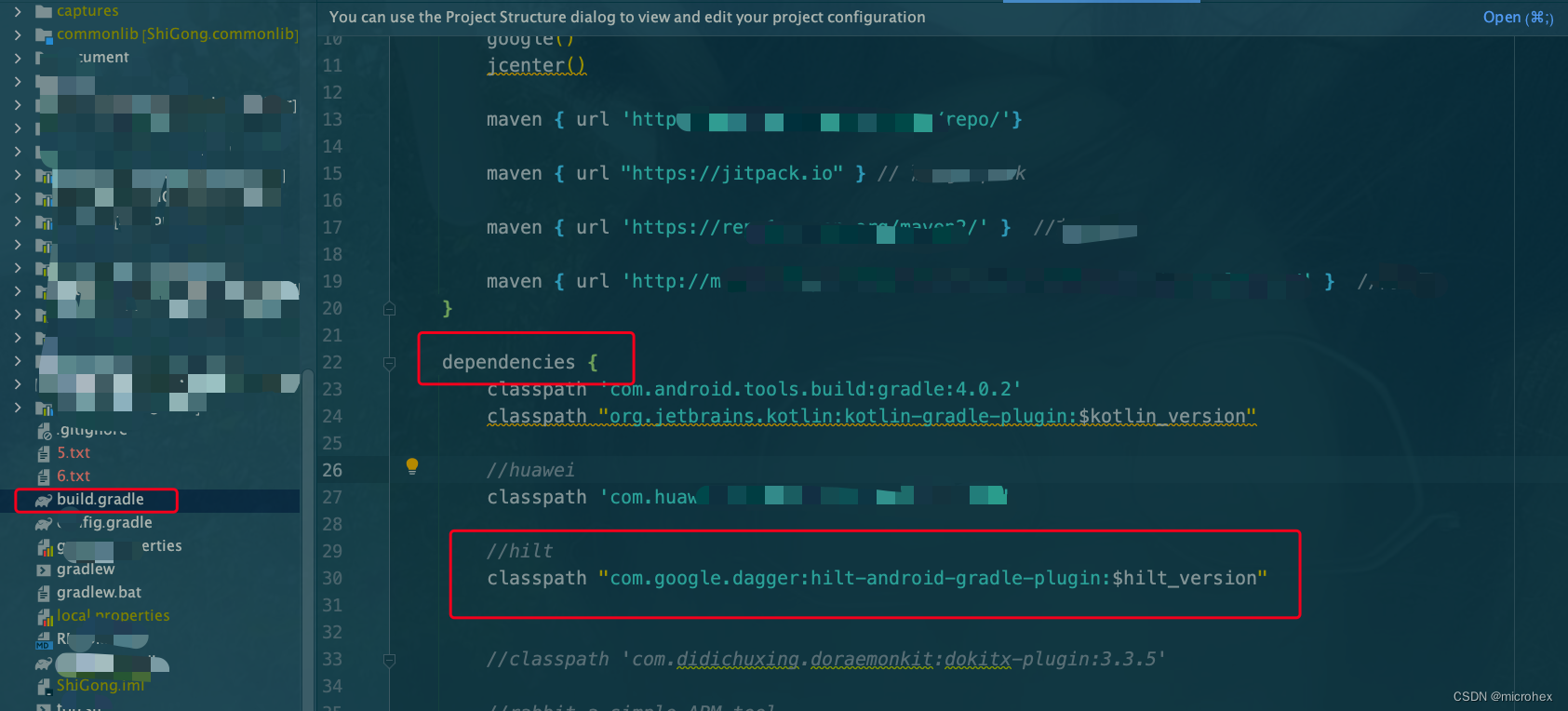Click the //huawei comment line
1568x711 pixels.
530,470
